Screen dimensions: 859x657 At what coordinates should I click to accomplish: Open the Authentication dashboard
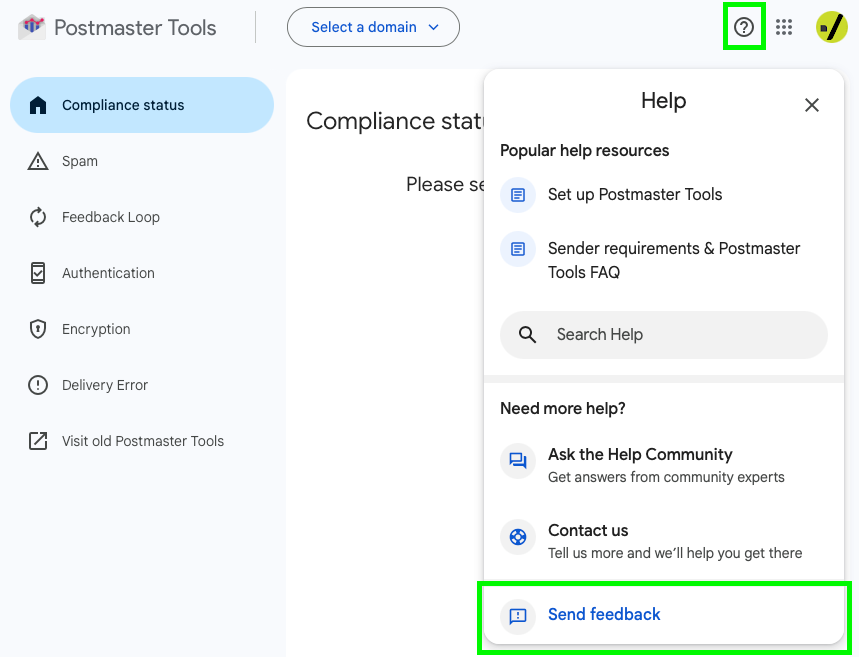click(x=108, y=273)
